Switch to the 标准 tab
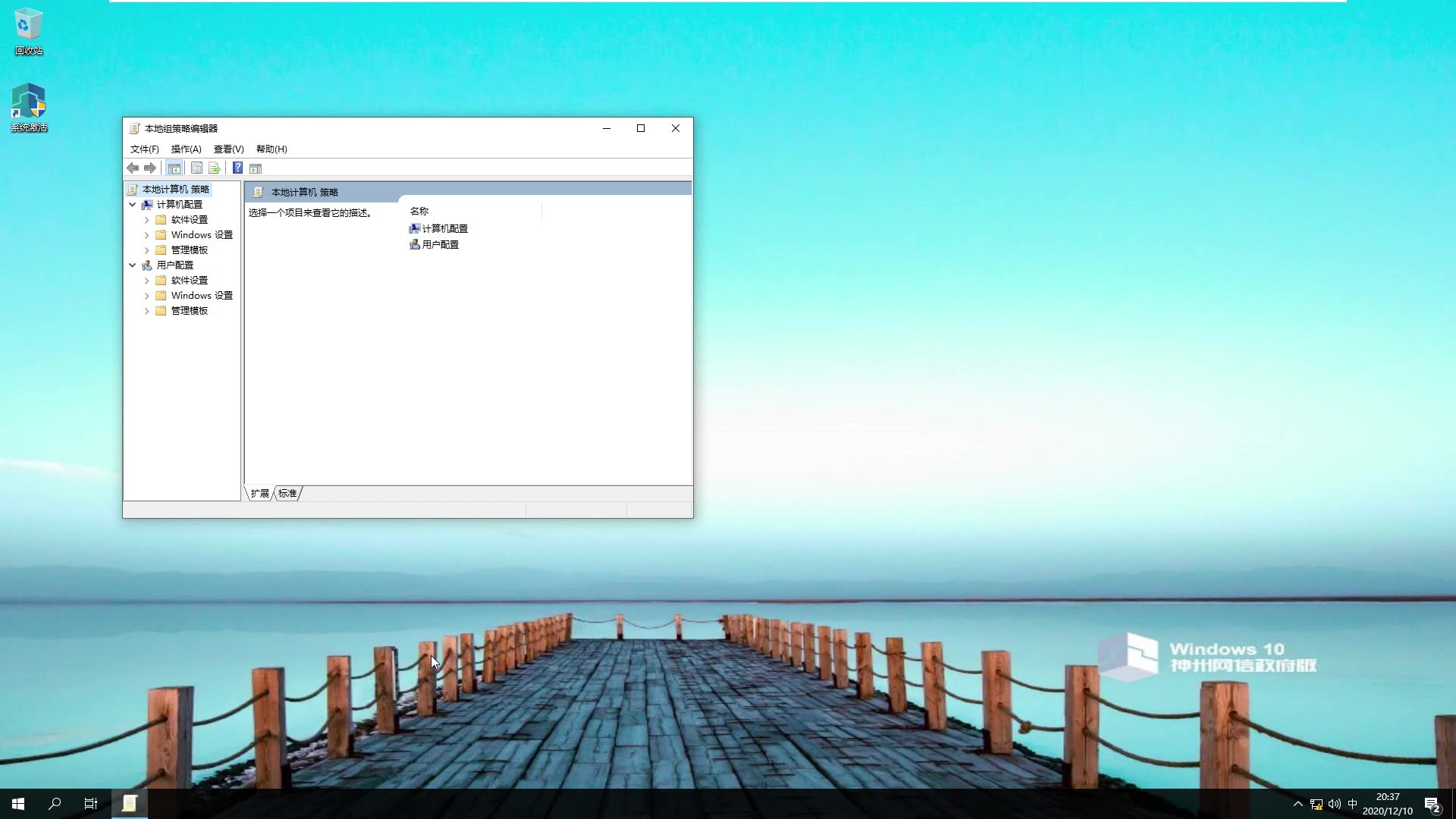Image resolution: width=1456 pixels, height=819 pixels. click(287, 494)
